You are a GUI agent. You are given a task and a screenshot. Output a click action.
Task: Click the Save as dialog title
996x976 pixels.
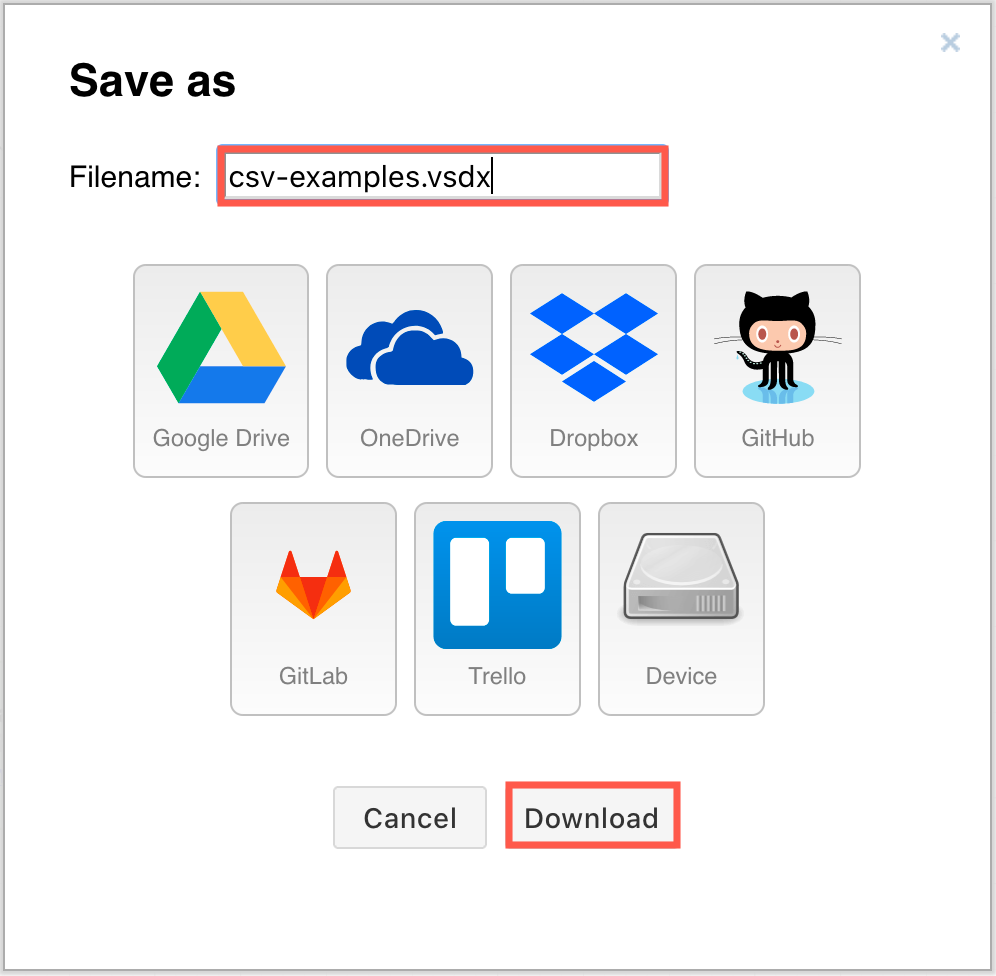point(151,80)
